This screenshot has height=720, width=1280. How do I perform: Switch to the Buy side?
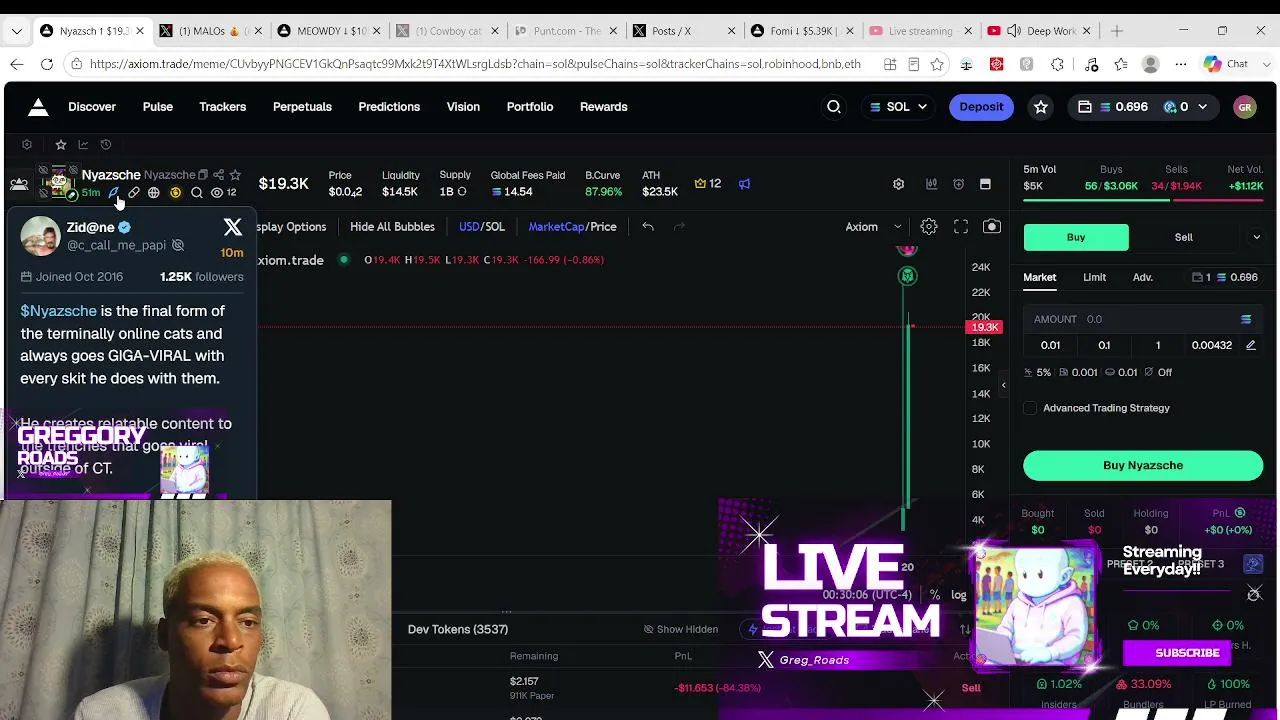point(1076,237)
